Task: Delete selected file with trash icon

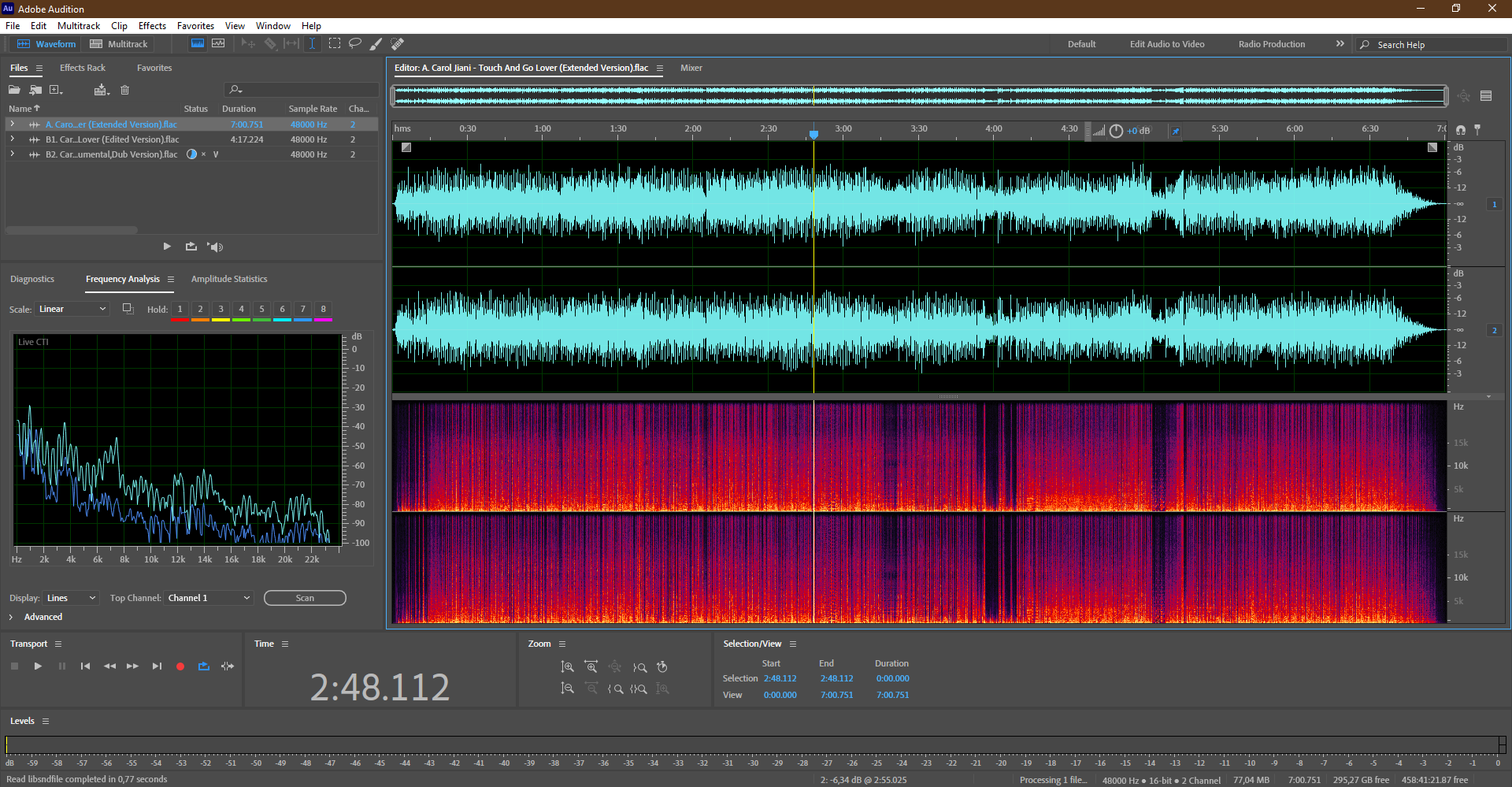Action: click(124, 90)
